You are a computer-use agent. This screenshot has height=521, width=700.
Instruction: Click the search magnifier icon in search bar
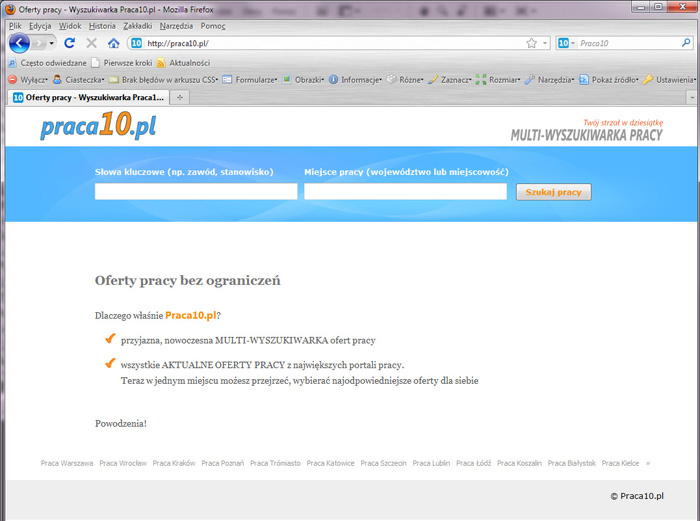(686, 43)
